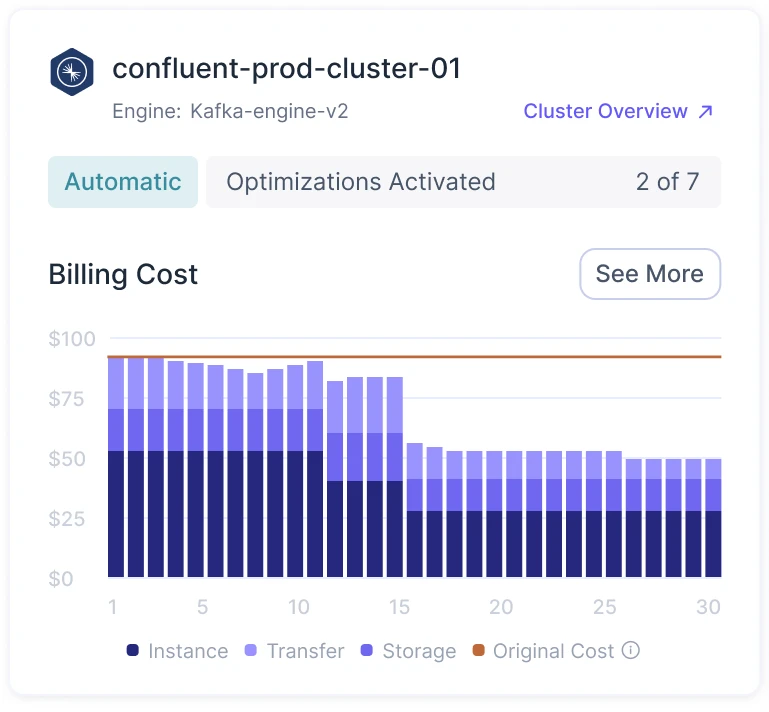Click the Original Cost legend dot
This screenshot has width=769, height=712.
coord(479,650)
